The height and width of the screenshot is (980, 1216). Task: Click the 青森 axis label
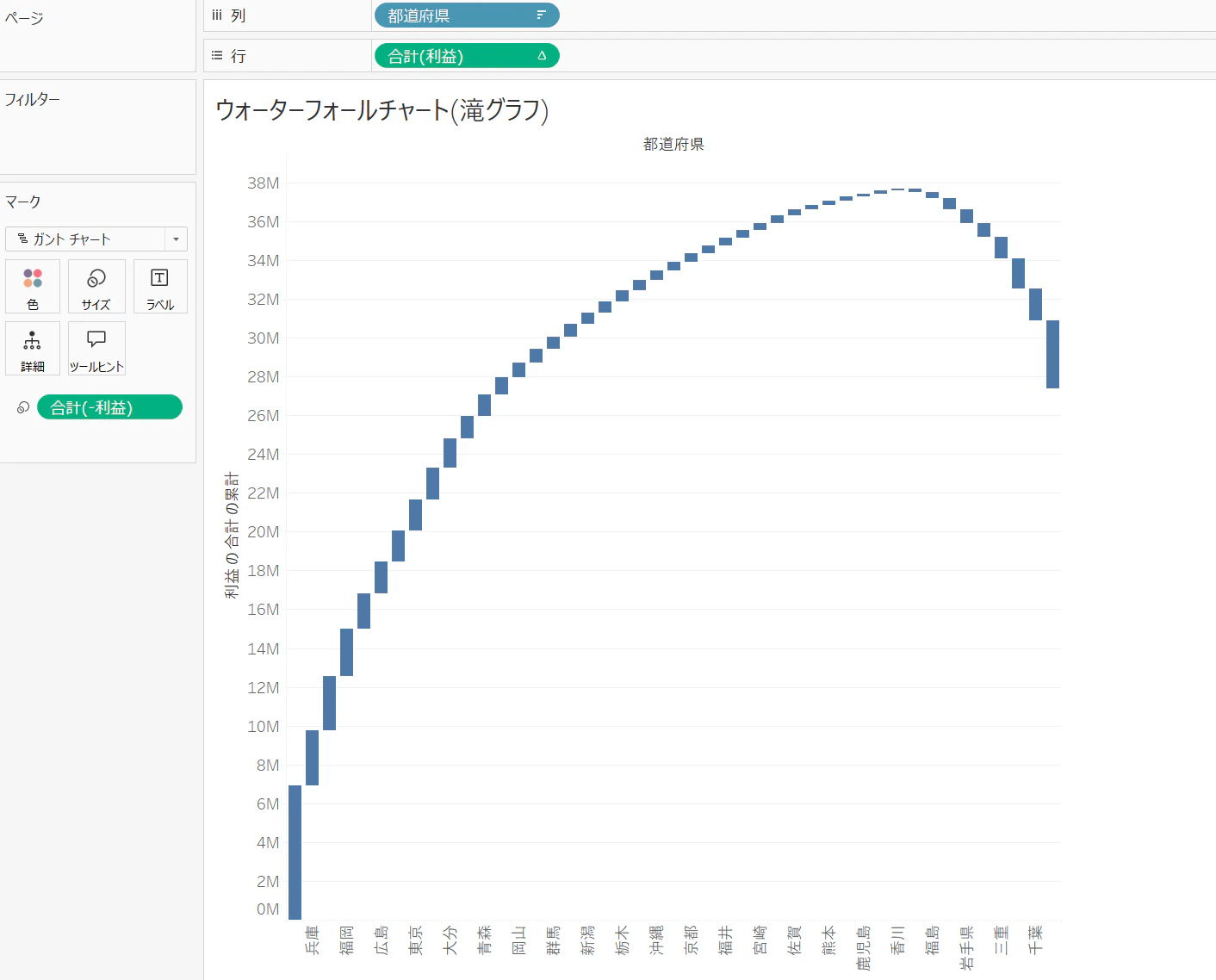(484, 940)
